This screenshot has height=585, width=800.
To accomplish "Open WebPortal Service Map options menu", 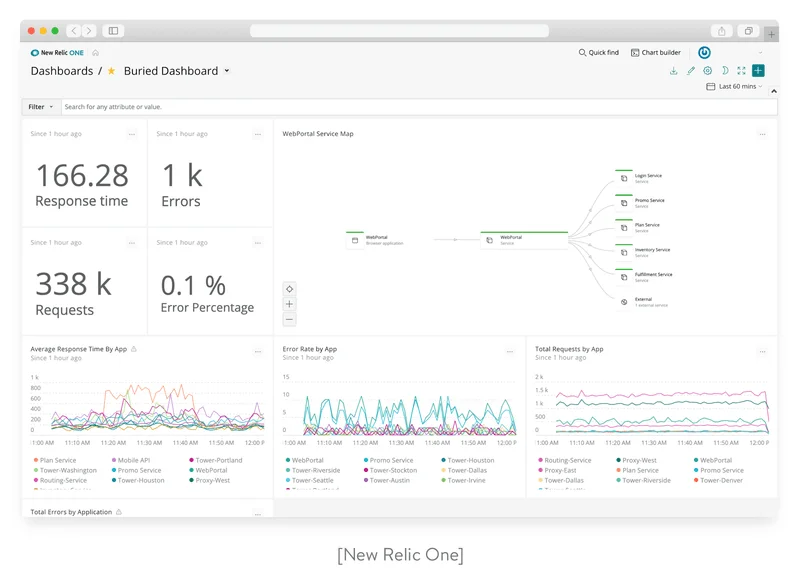I will (762, 134).
